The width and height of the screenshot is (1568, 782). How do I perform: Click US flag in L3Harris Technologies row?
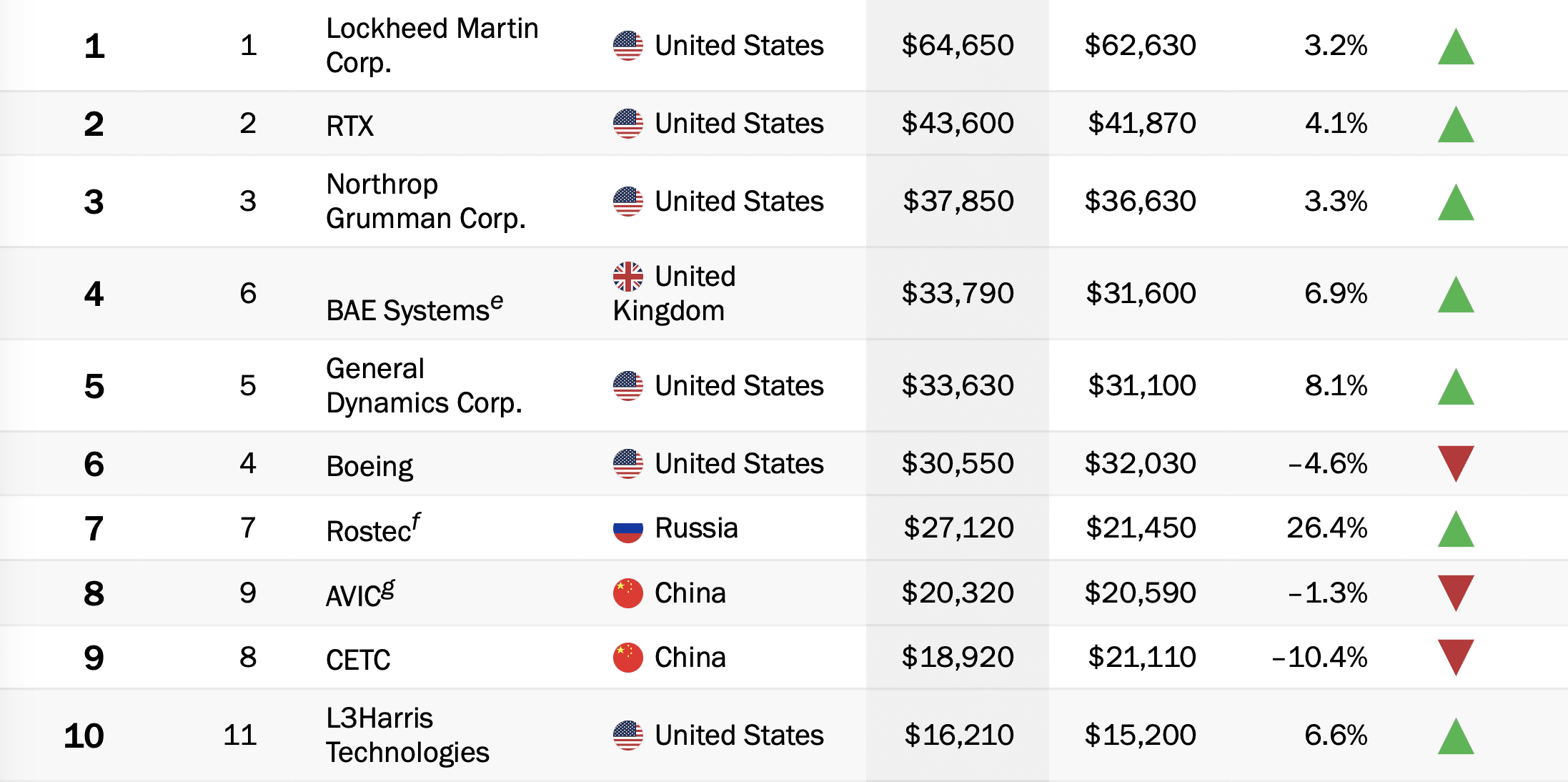click(x=627, y=736)
